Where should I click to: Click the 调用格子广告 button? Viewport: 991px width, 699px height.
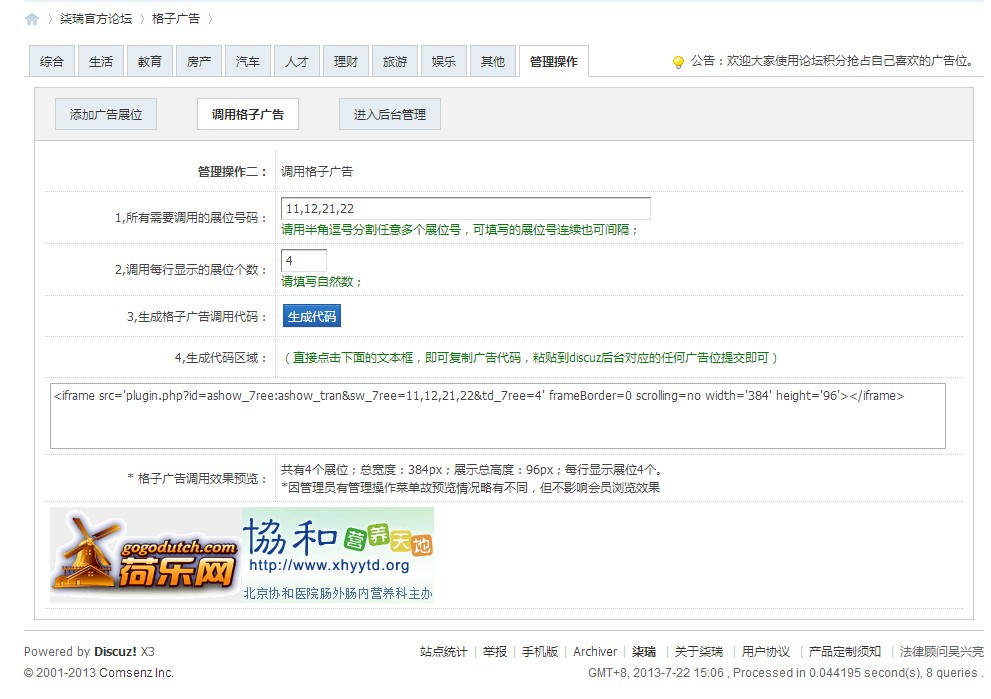[248, 115]
